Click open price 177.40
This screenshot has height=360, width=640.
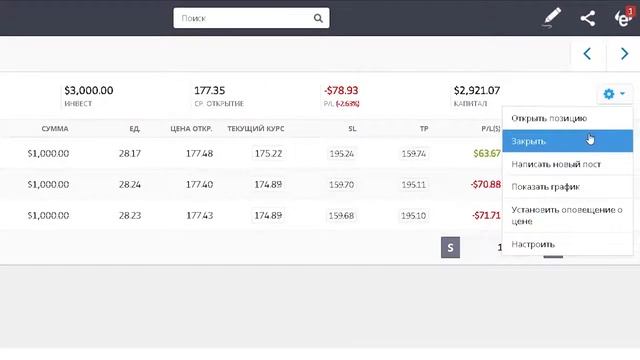(200, 184)
